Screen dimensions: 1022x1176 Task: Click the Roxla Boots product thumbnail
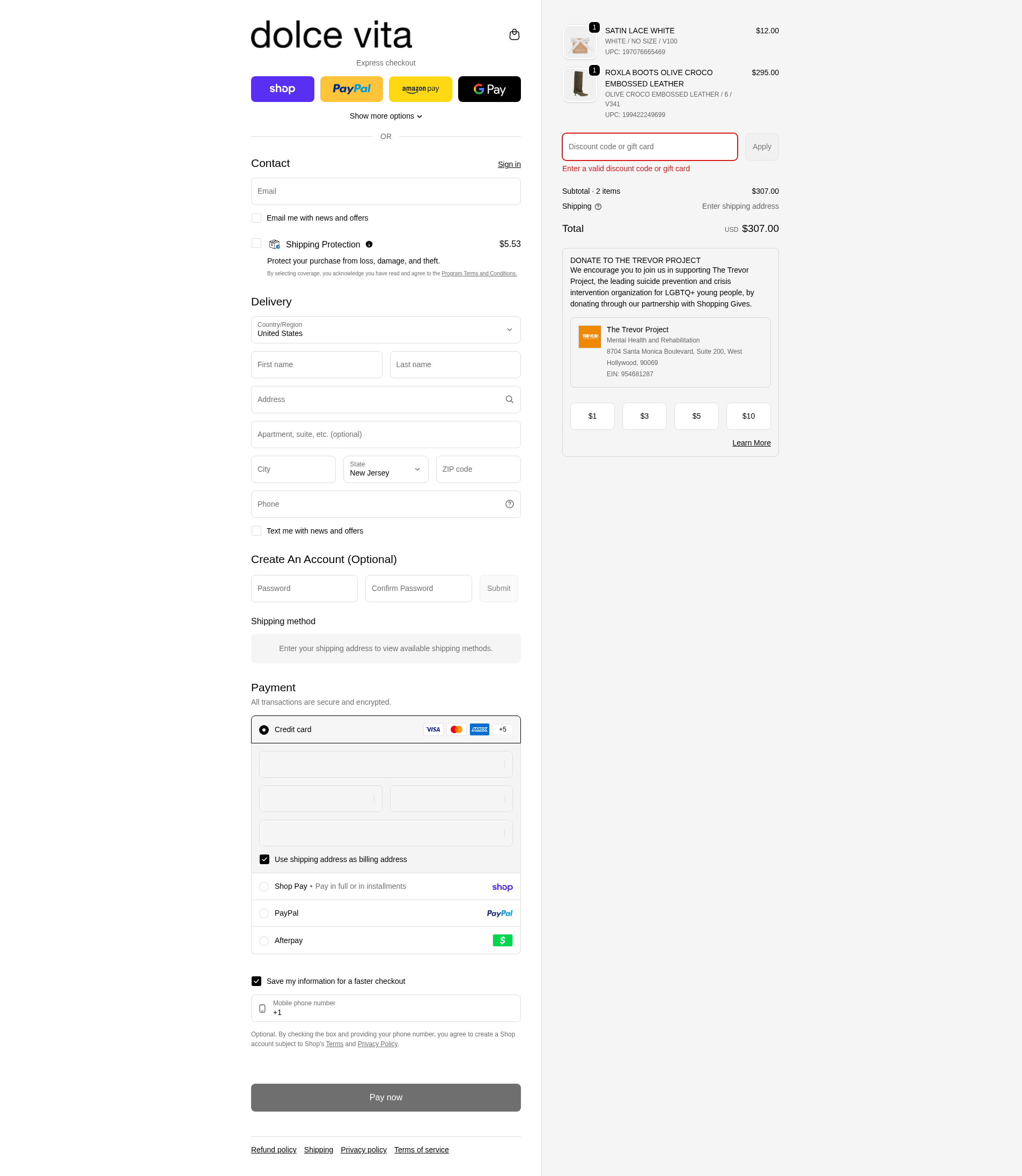pos(579,85)
